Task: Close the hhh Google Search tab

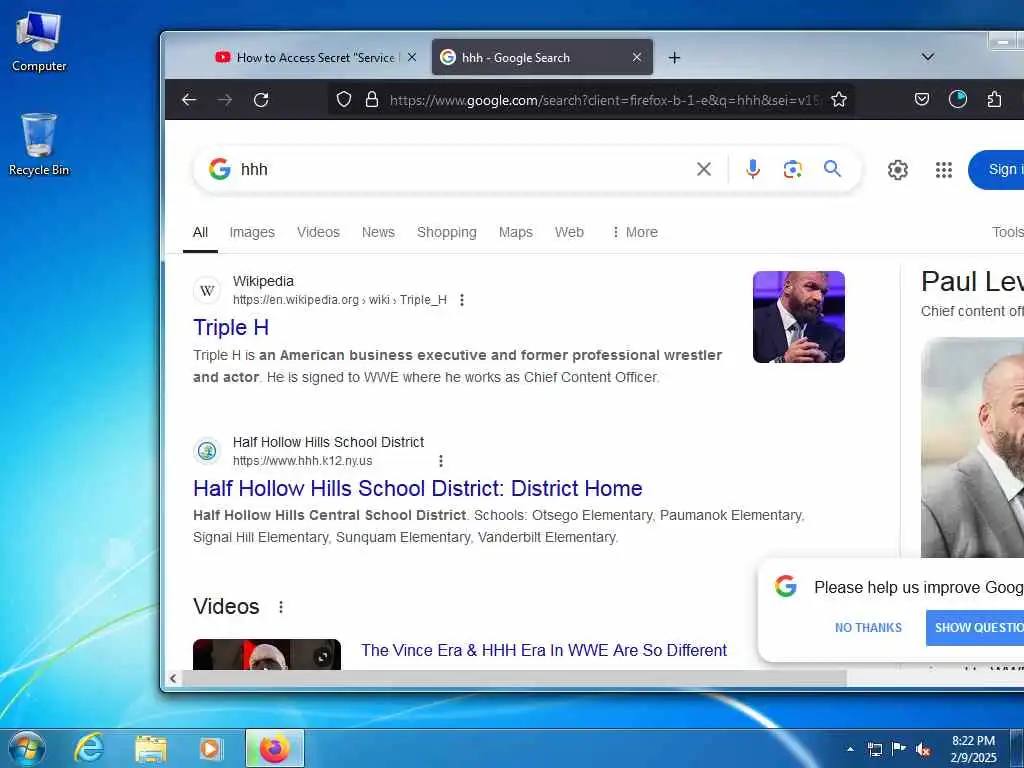Action: tap(637, 57)
